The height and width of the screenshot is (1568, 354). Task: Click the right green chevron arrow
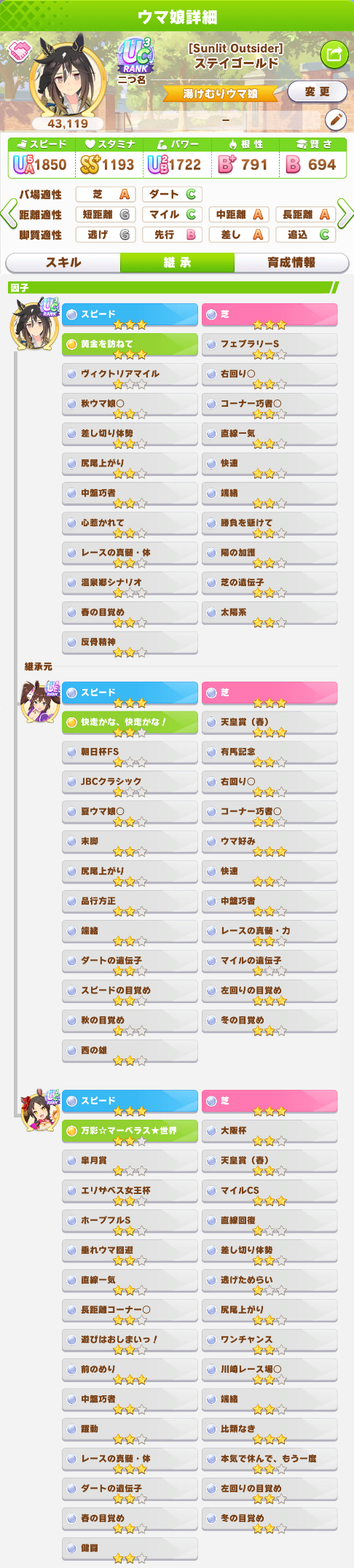[x=345, y=214]
